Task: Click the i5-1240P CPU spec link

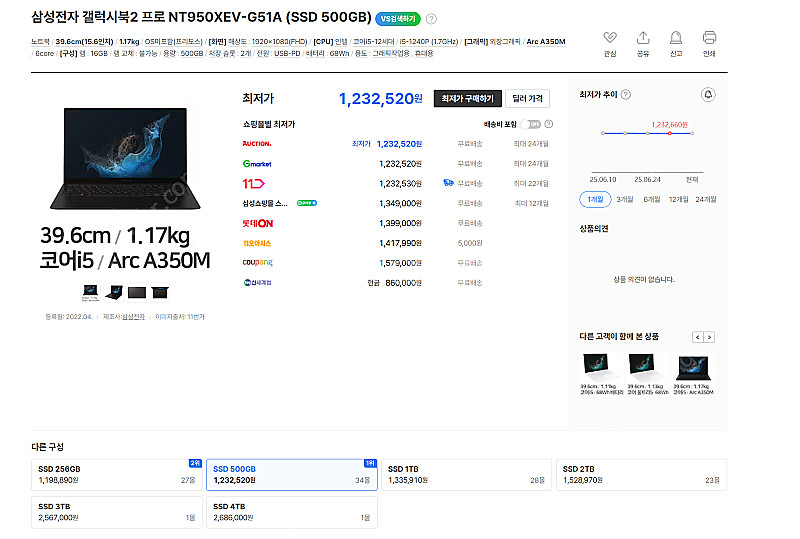Action: (x=429, y=41)
